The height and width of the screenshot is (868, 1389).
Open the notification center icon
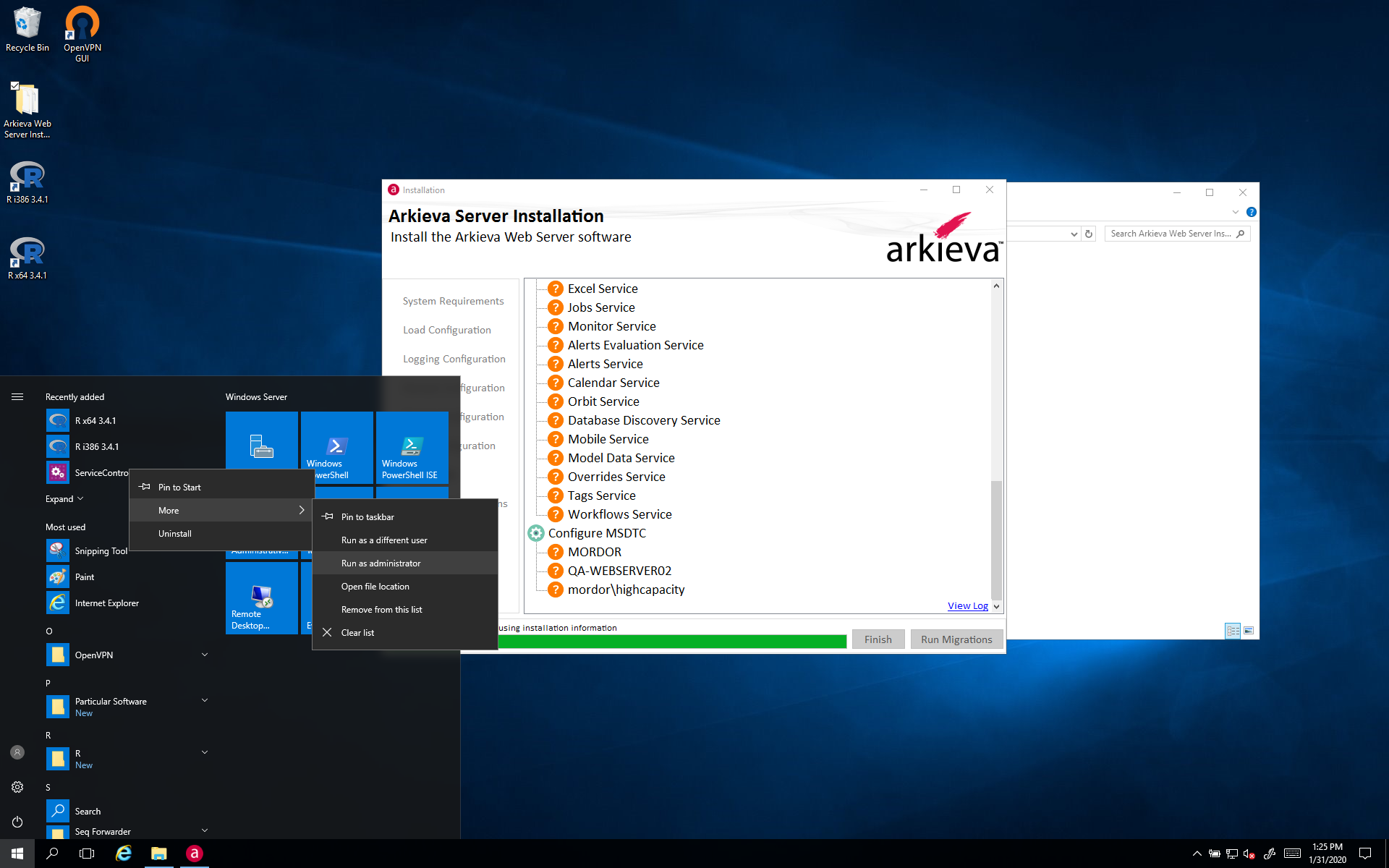click(1365, 854)
